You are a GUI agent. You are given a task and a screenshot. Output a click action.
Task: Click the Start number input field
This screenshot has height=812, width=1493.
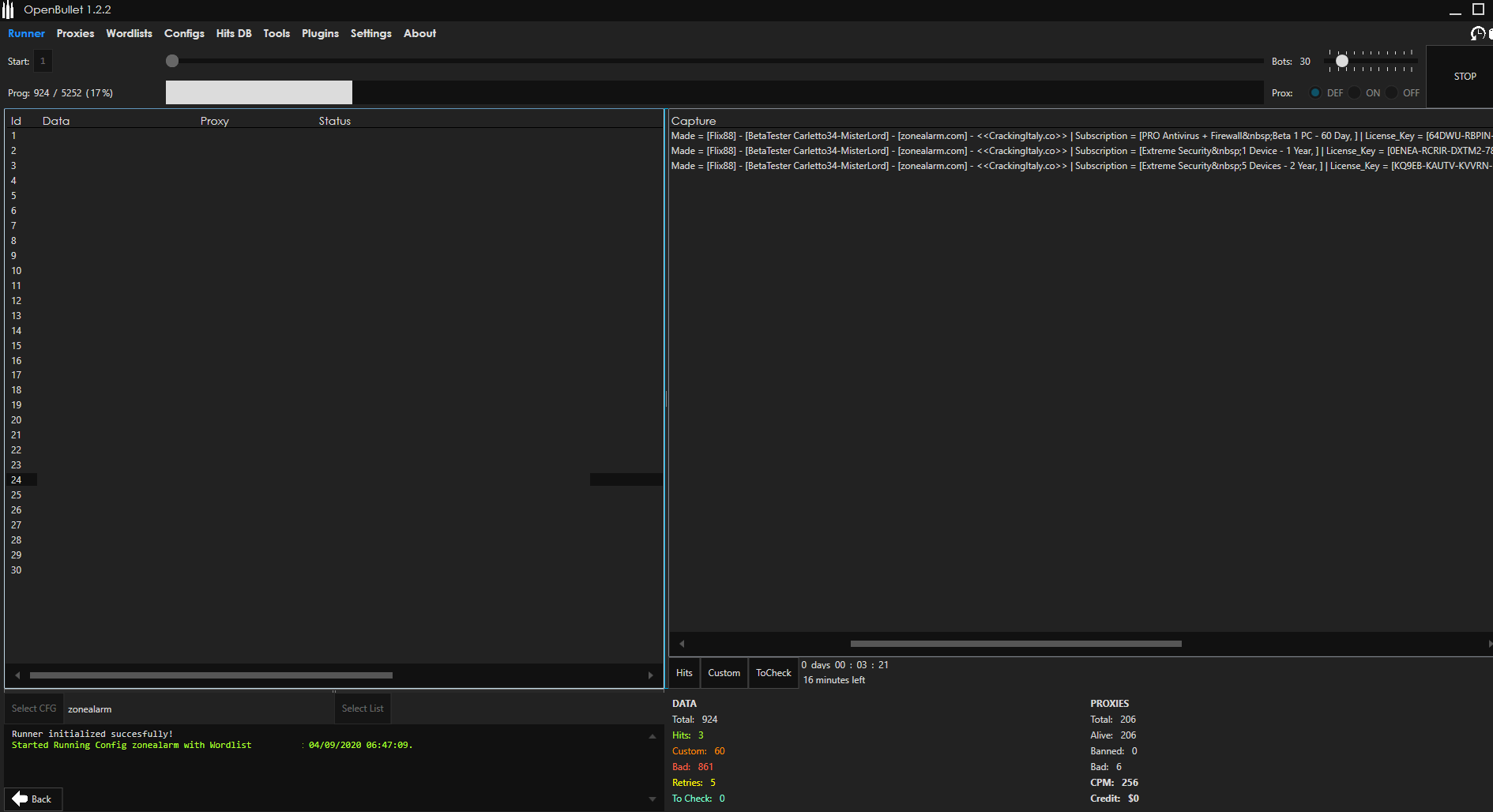pos(43,61)
